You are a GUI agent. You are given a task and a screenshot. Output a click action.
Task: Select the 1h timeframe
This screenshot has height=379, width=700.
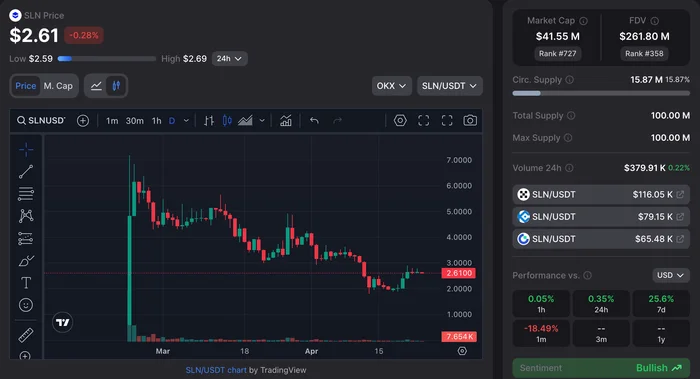[156, 121]
